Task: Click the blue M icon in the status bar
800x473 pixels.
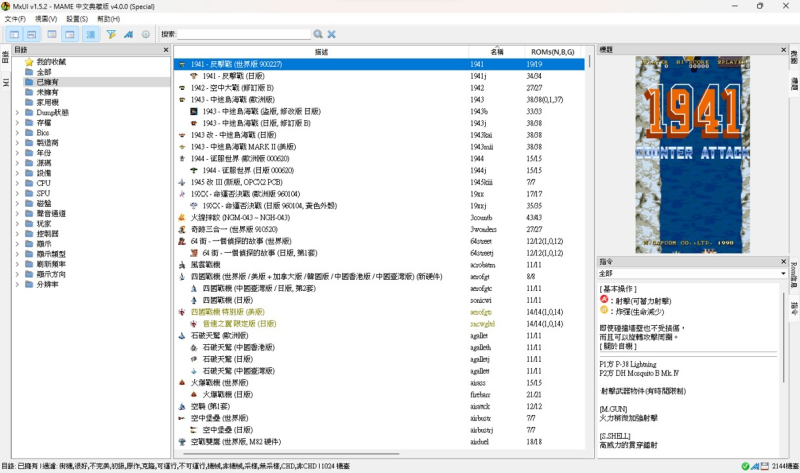Action: (x=755, y=466)
